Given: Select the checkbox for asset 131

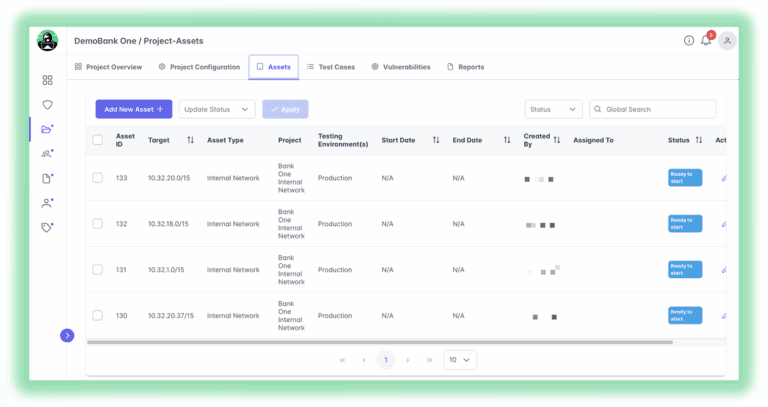Looking at the screenshot, I should pyautogui.click(x=97, y=270).
